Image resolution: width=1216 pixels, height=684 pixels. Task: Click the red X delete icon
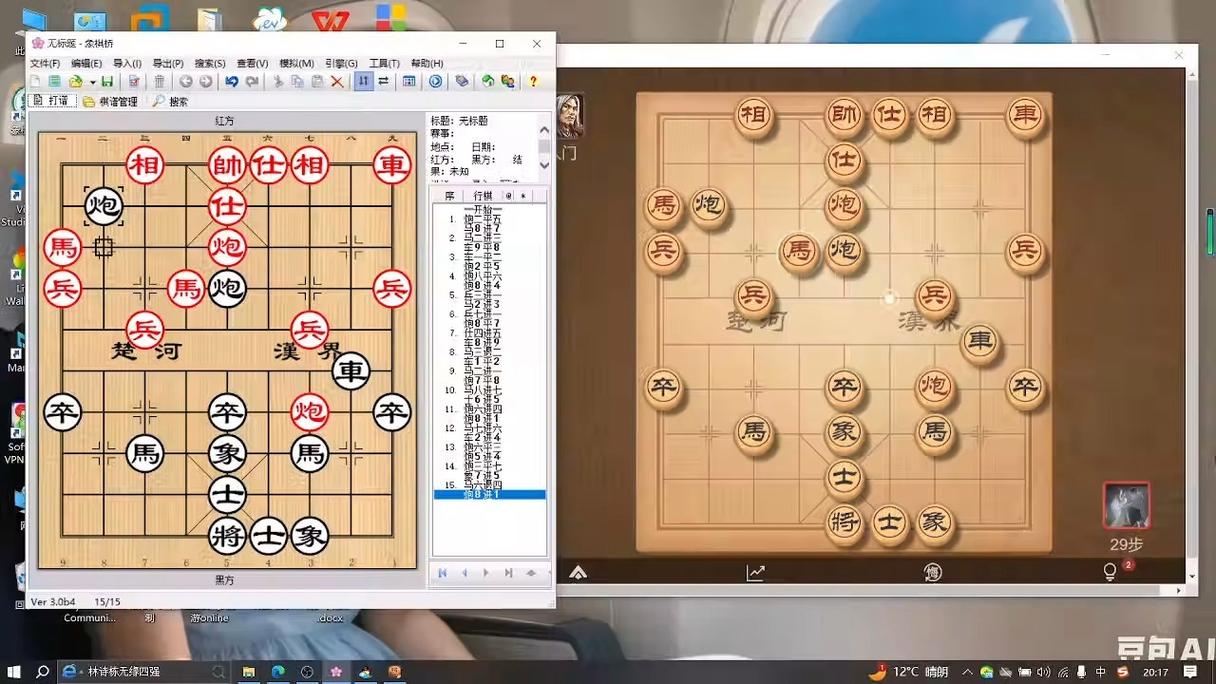[x=337, y=81]
